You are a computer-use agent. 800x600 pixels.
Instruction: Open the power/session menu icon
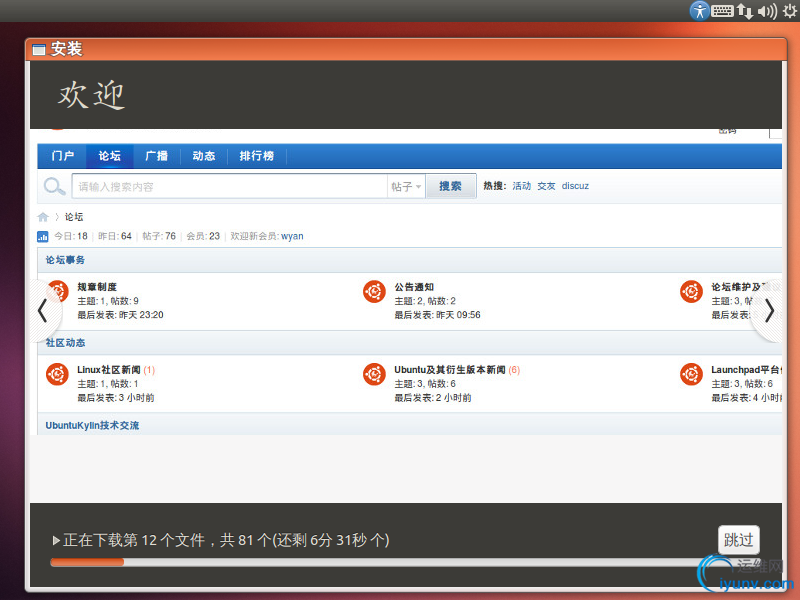[x=790, y=11]
